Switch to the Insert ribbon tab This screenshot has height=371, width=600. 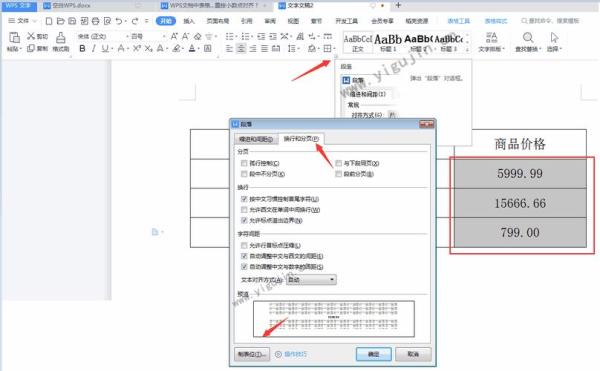pyautogui.click(x=189, y=21)
